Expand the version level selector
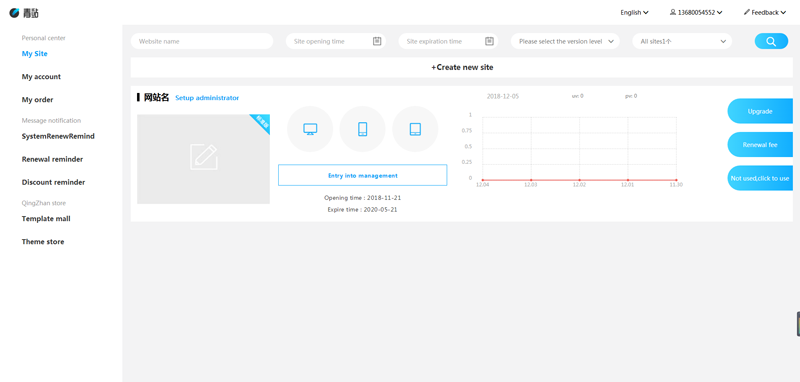 click(565, 41)
